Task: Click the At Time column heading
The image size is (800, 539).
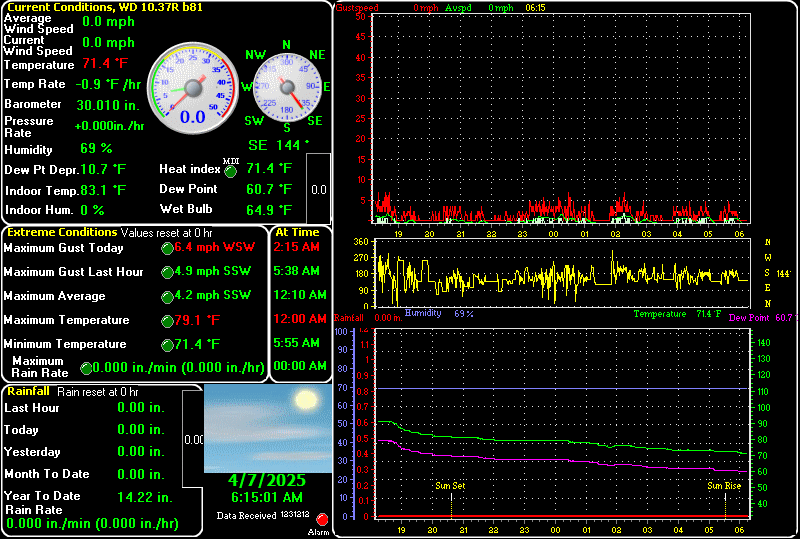Action: point(297,232)
